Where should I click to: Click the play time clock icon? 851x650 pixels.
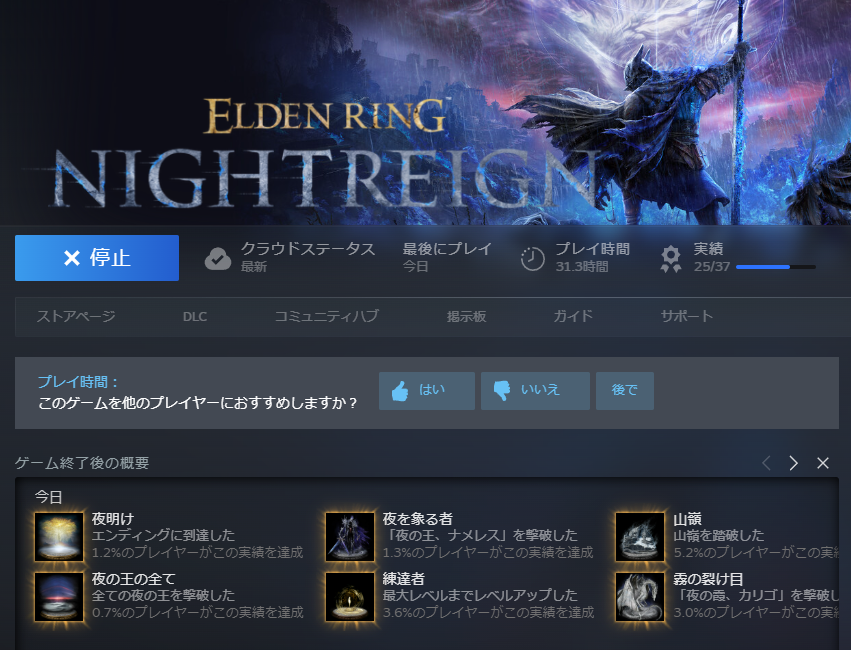(x=532, y=259)
